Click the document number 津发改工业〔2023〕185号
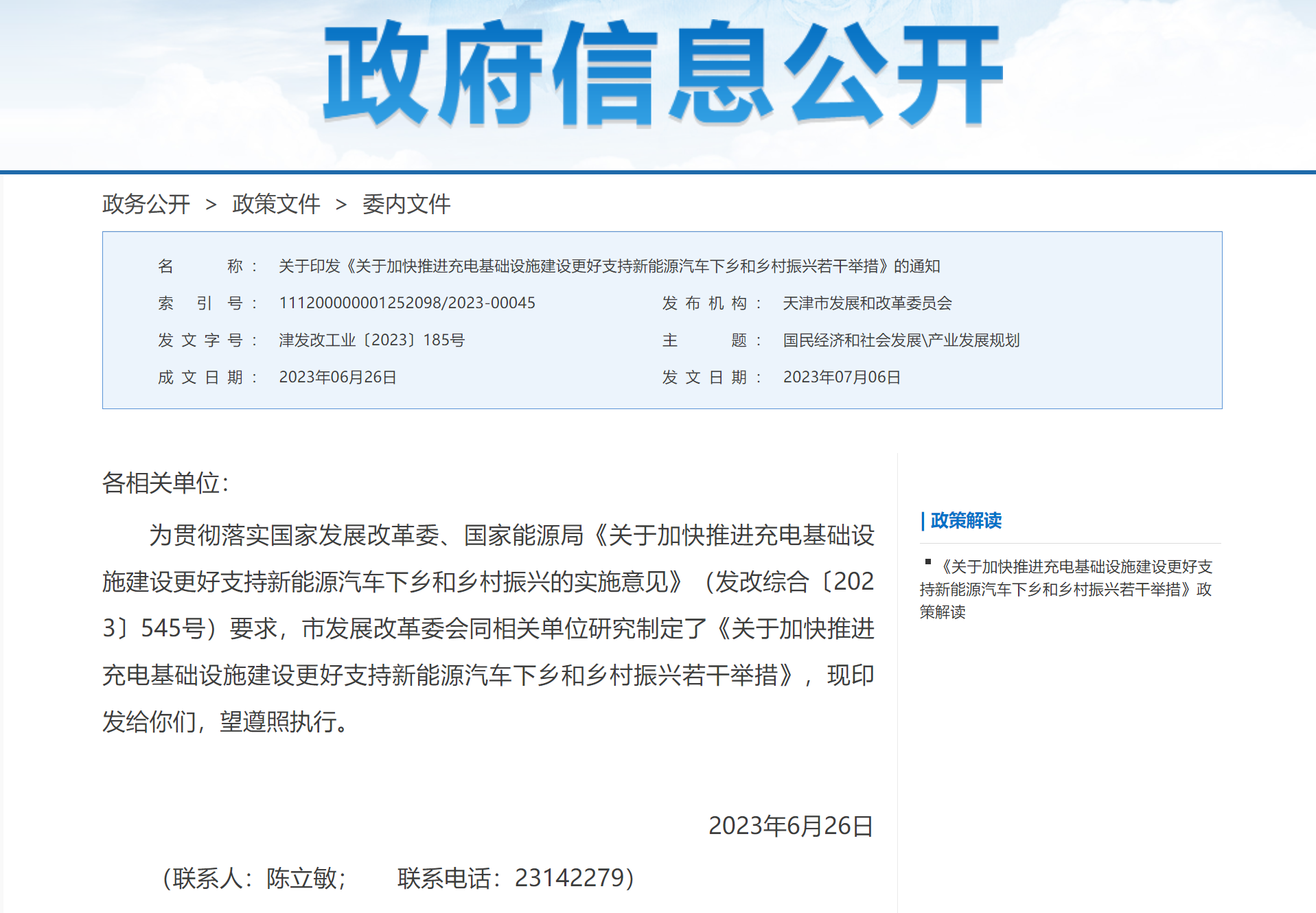1316x913 pixels. (x=371, y=340)
